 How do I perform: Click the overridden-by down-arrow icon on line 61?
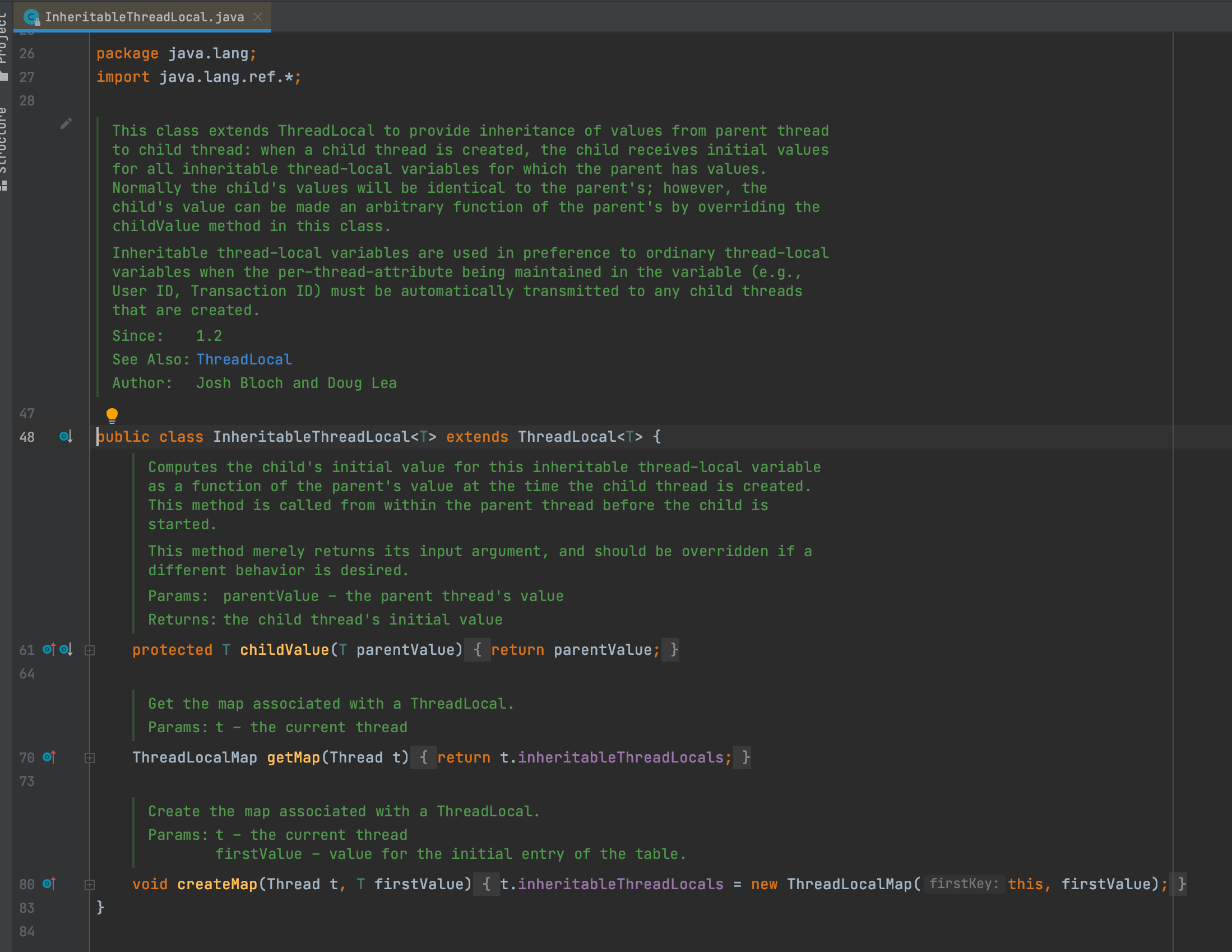[x=66, y=650]
